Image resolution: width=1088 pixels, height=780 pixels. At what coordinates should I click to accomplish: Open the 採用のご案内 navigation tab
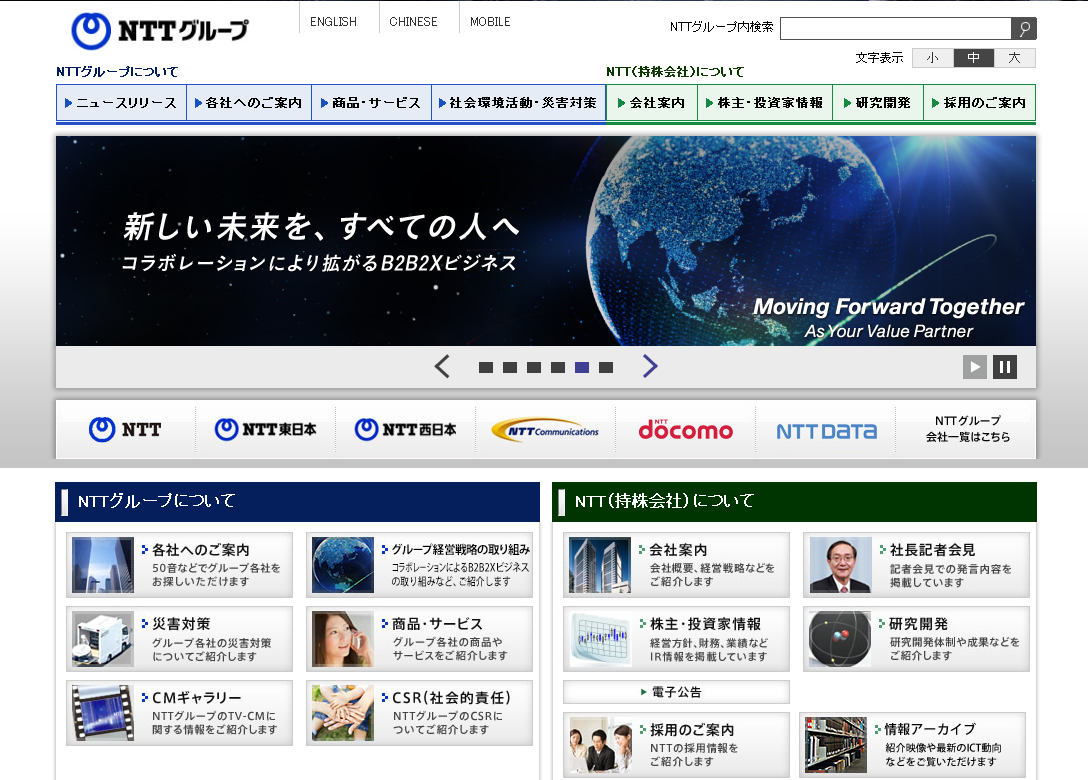click(x=979, y=103)
